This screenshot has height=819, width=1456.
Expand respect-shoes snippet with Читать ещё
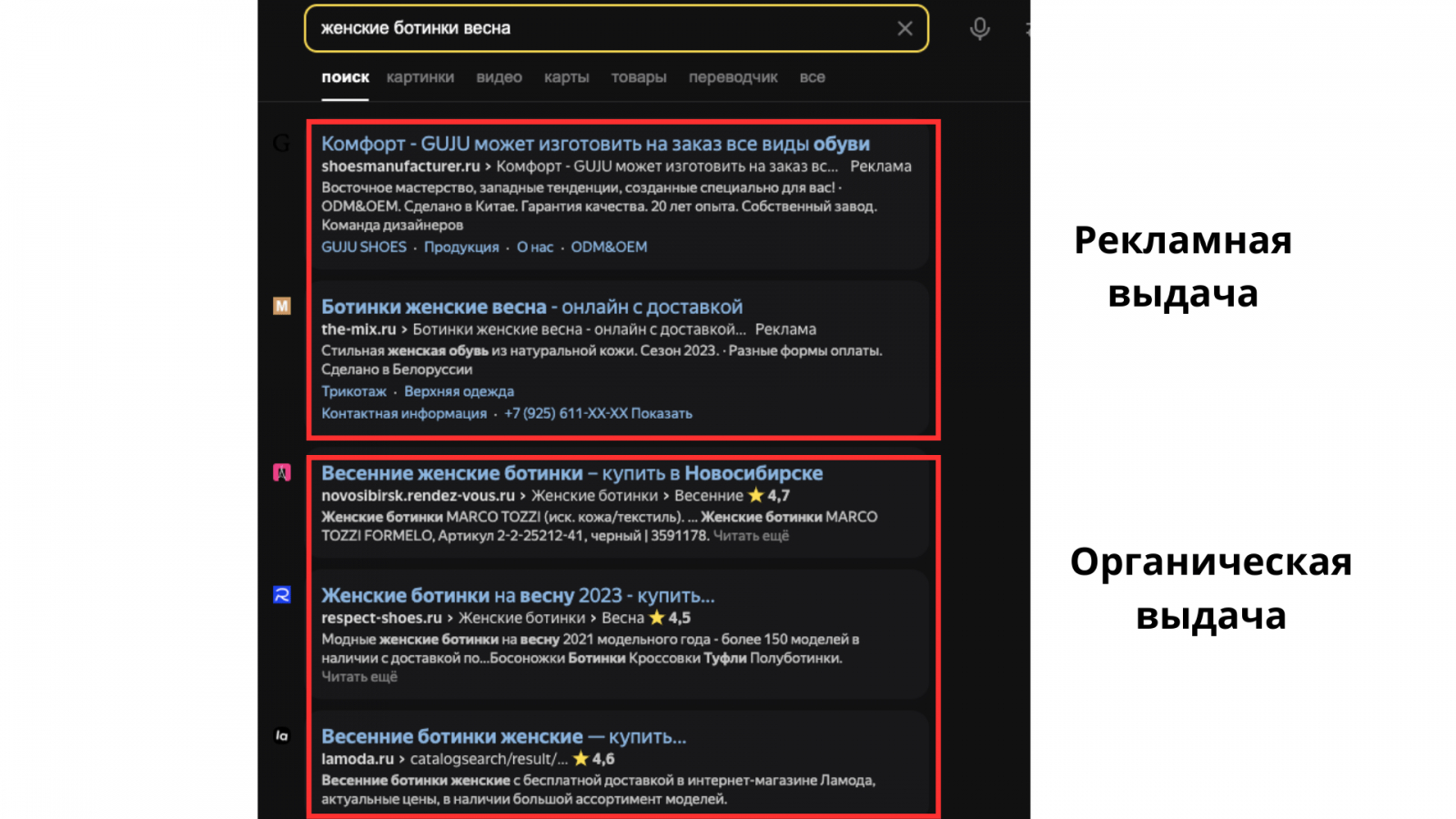(x=359, y=676)
